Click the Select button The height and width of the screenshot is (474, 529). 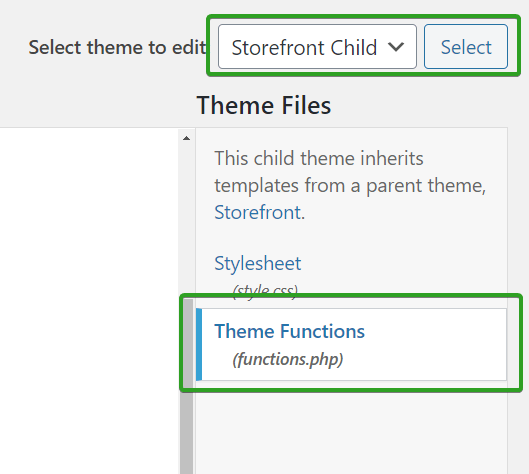coord(466,47)
